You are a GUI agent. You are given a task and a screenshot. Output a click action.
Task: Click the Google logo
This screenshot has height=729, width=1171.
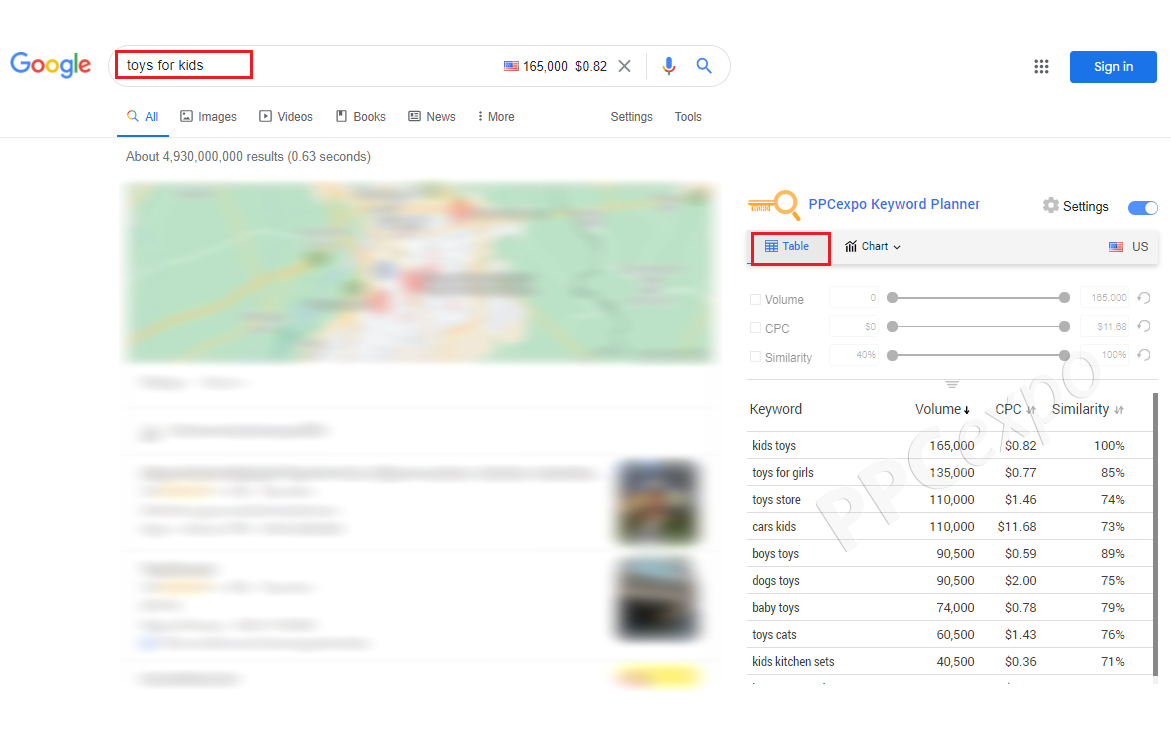coord(51,65)
